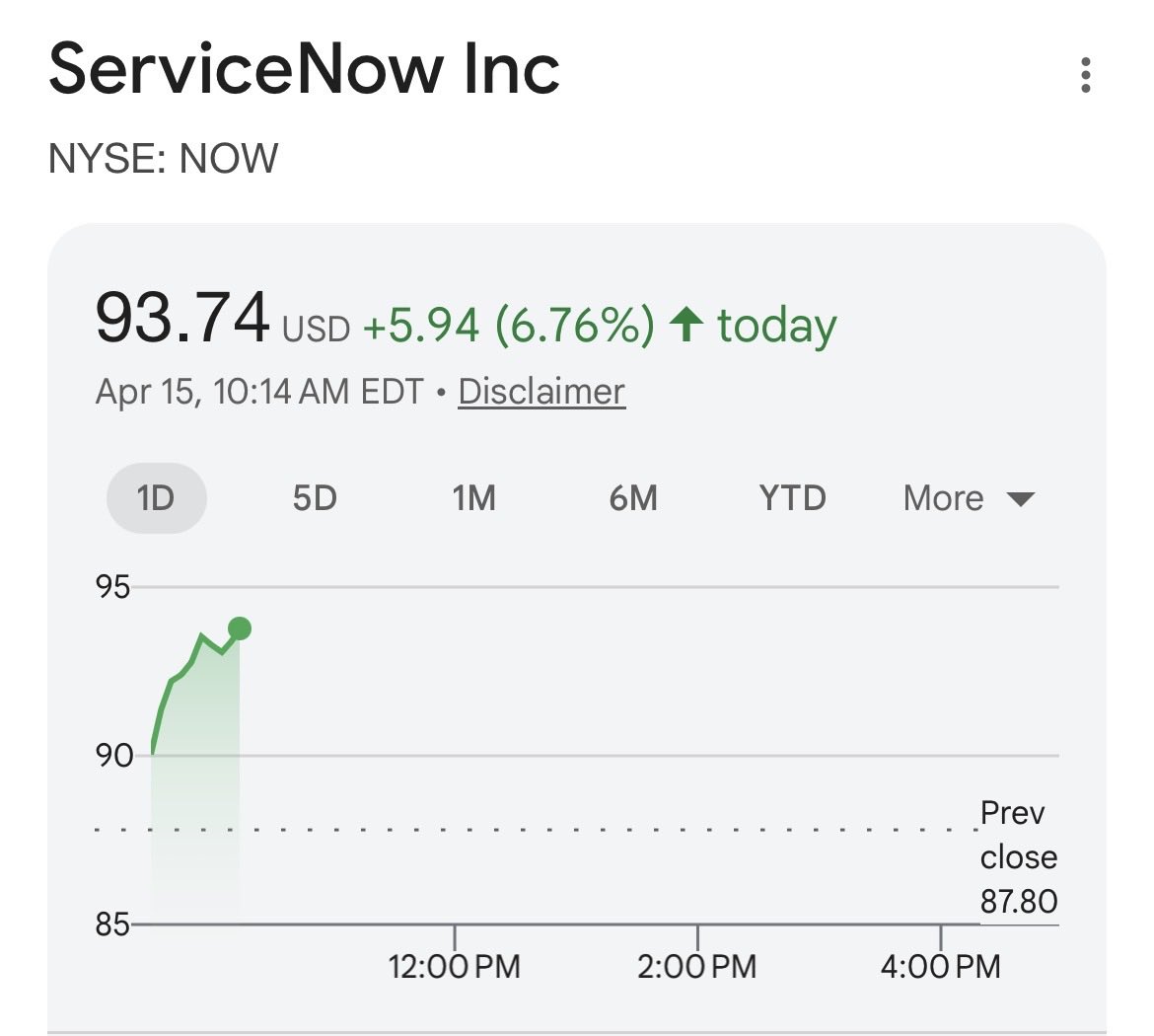Click the Apr 15, 10:14 AM EDT timestamp
This screenshot has height=1036, width=1154.
point(259,392)
